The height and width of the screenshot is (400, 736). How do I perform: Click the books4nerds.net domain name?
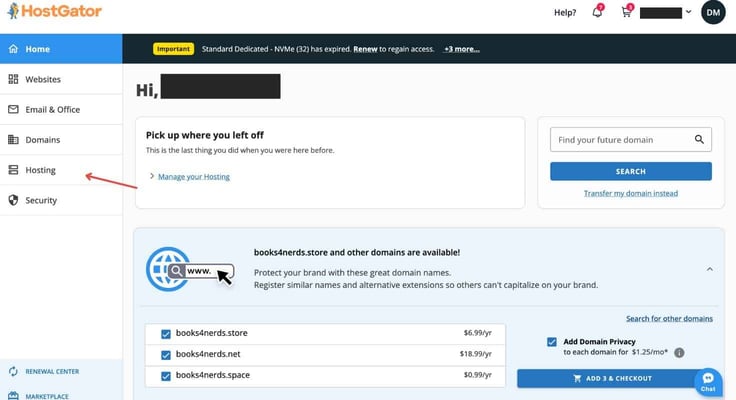coord(208,354)
